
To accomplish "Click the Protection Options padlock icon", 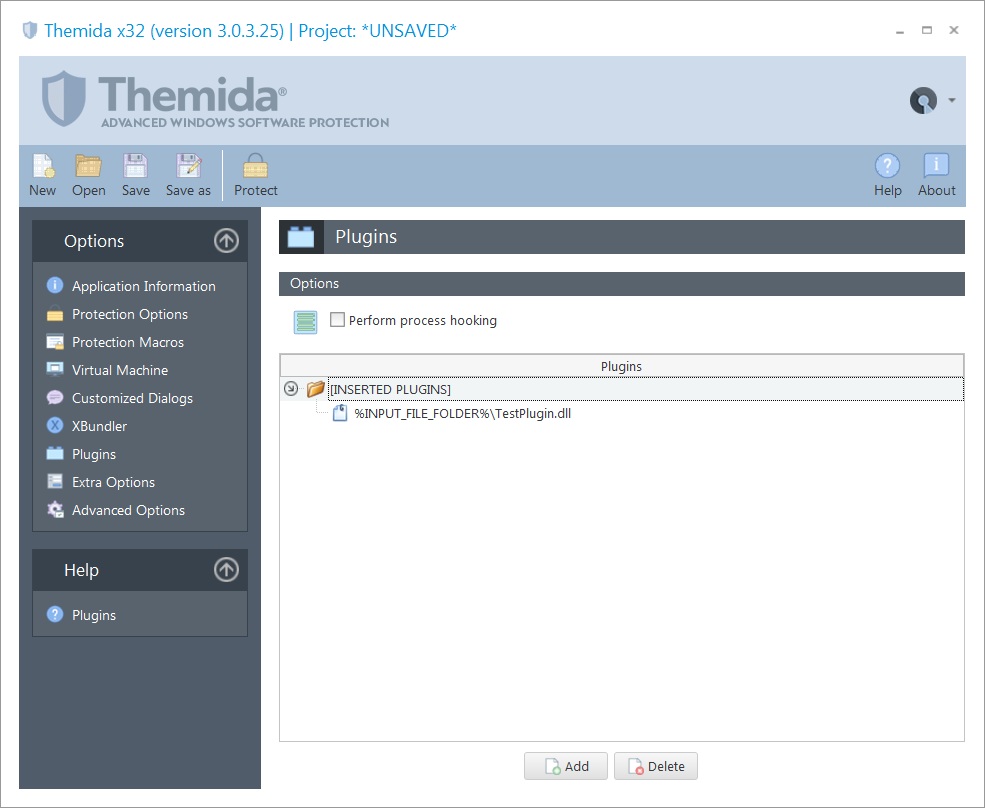I will [55, 314].
